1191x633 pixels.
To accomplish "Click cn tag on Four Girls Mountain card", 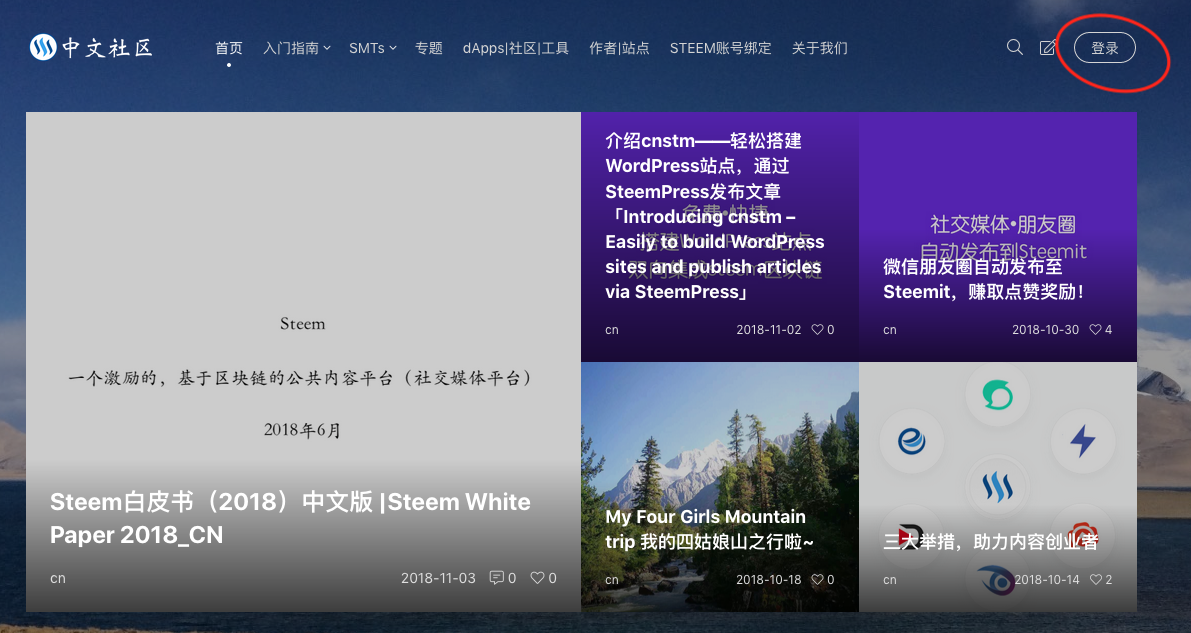I will tap(611, 580).
